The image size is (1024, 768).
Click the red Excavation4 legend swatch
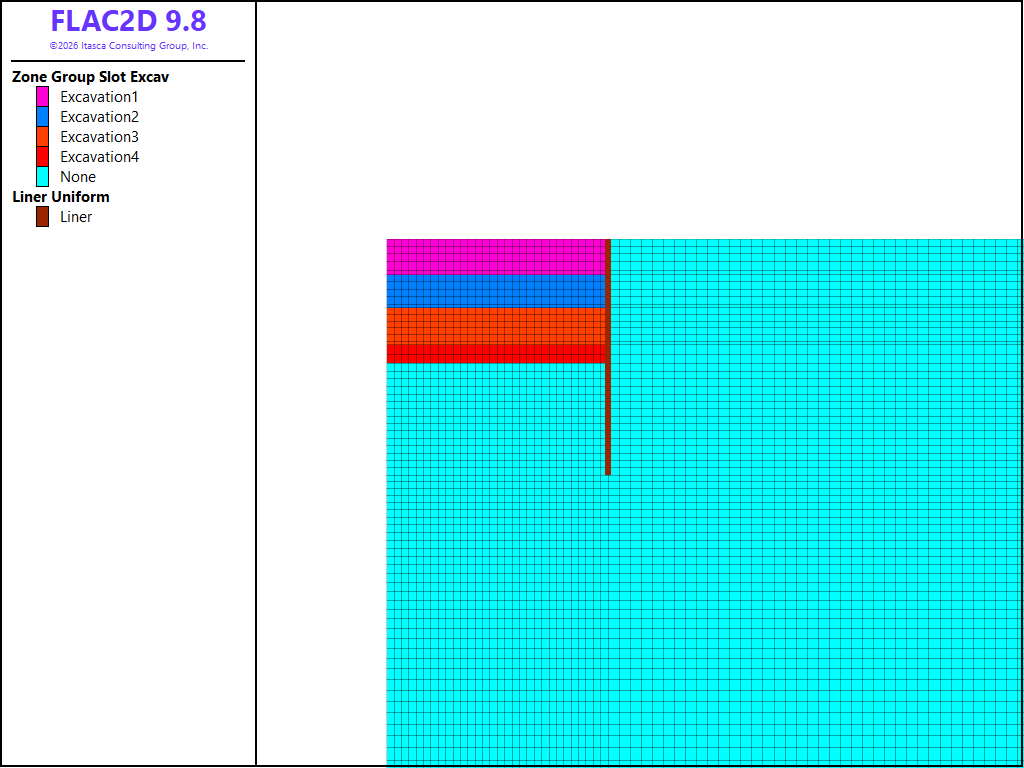(42, 157)
